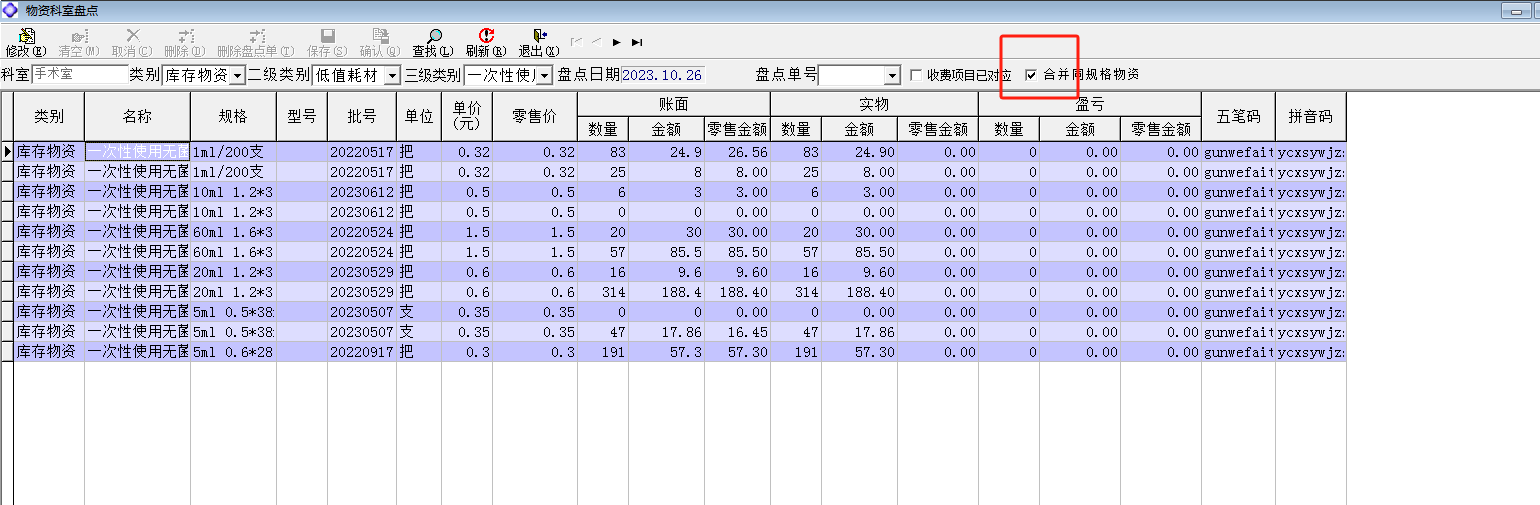The height and width of the screenshot is (505, 1540).
Task: Click the 修改 (Edit) toolbar icon
Action: click(26, 35)
